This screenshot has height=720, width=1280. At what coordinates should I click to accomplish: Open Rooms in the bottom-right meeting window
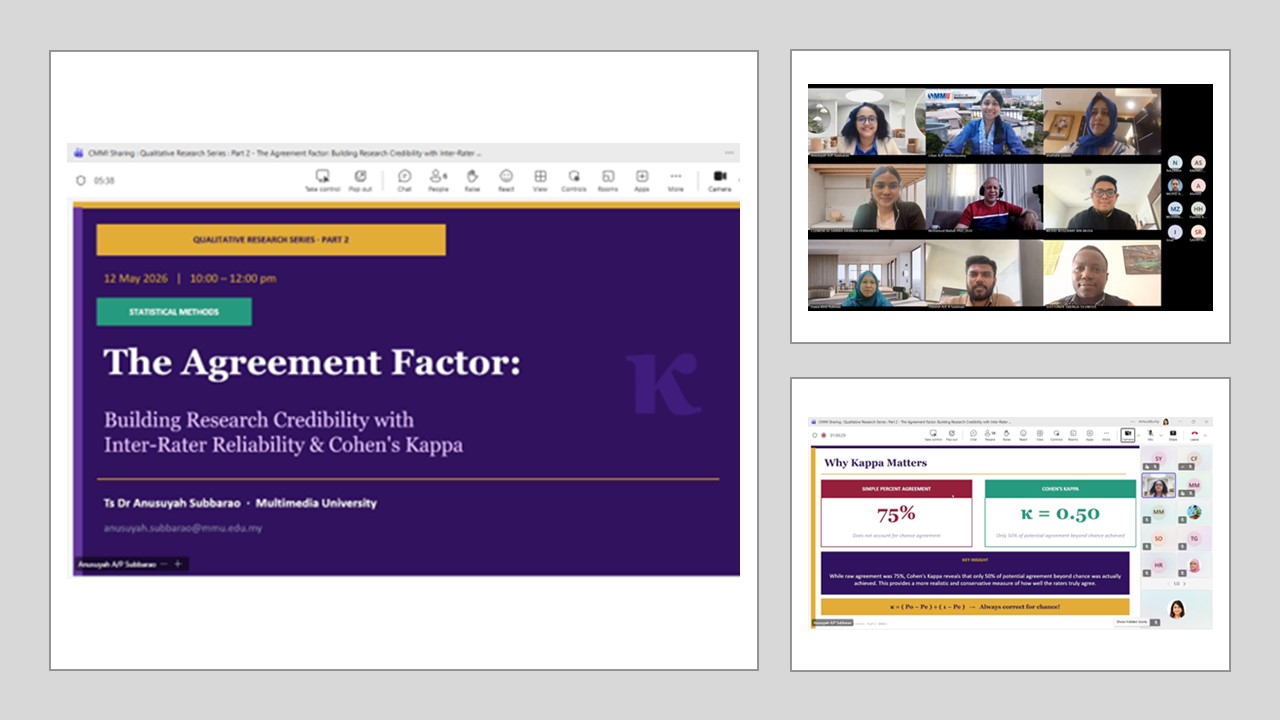point(1073,435)
